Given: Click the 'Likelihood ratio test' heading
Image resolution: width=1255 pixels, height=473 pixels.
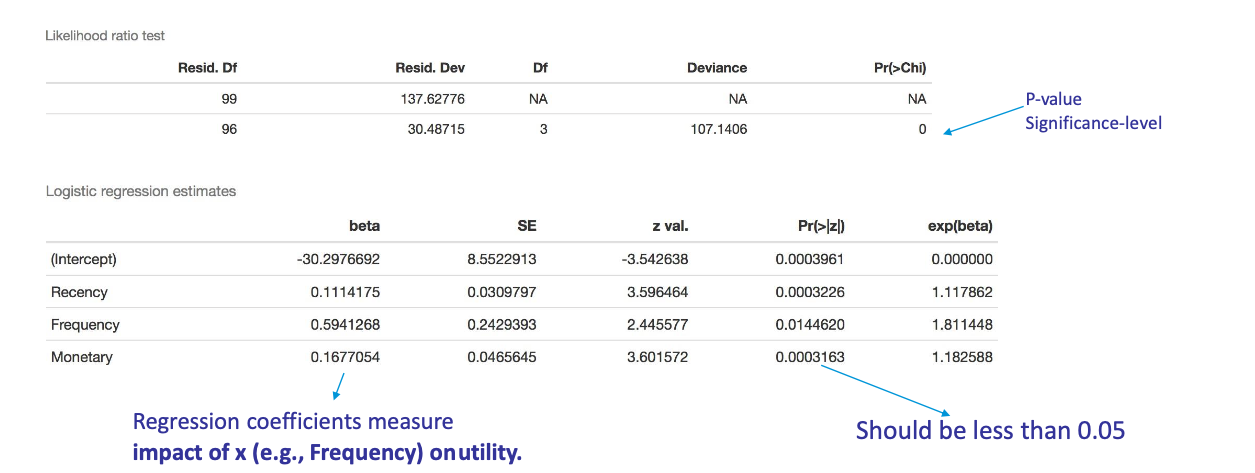Looking at the screenshot, I should tap(105, 36).
